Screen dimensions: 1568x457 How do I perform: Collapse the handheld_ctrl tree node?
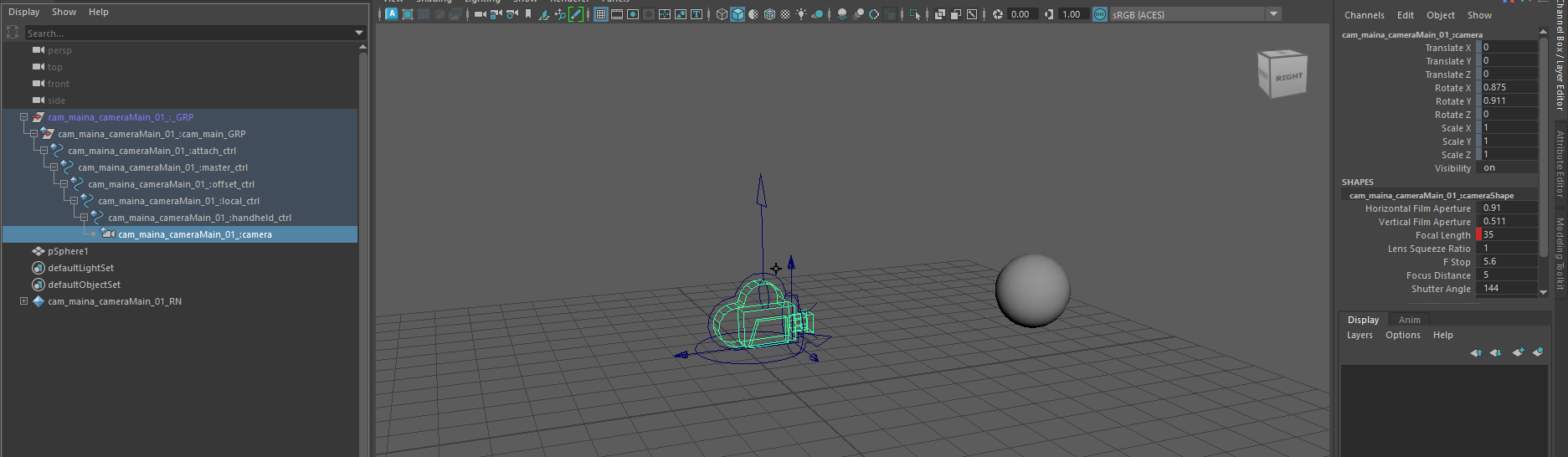coord(84,218)
